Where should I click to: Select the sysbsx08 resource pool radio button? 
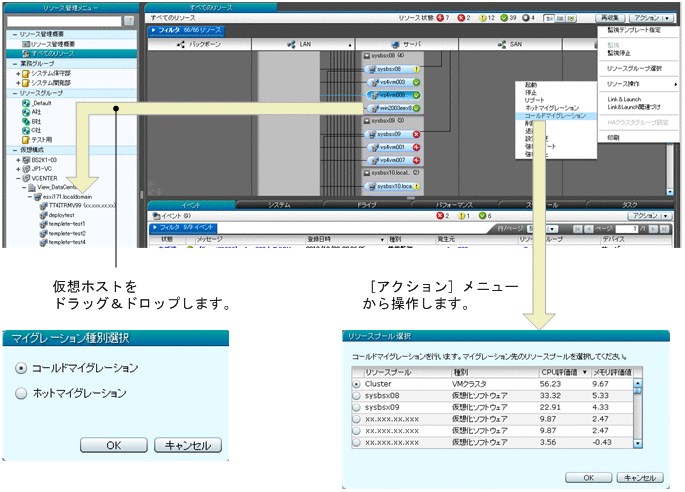[x=356, y=396]
